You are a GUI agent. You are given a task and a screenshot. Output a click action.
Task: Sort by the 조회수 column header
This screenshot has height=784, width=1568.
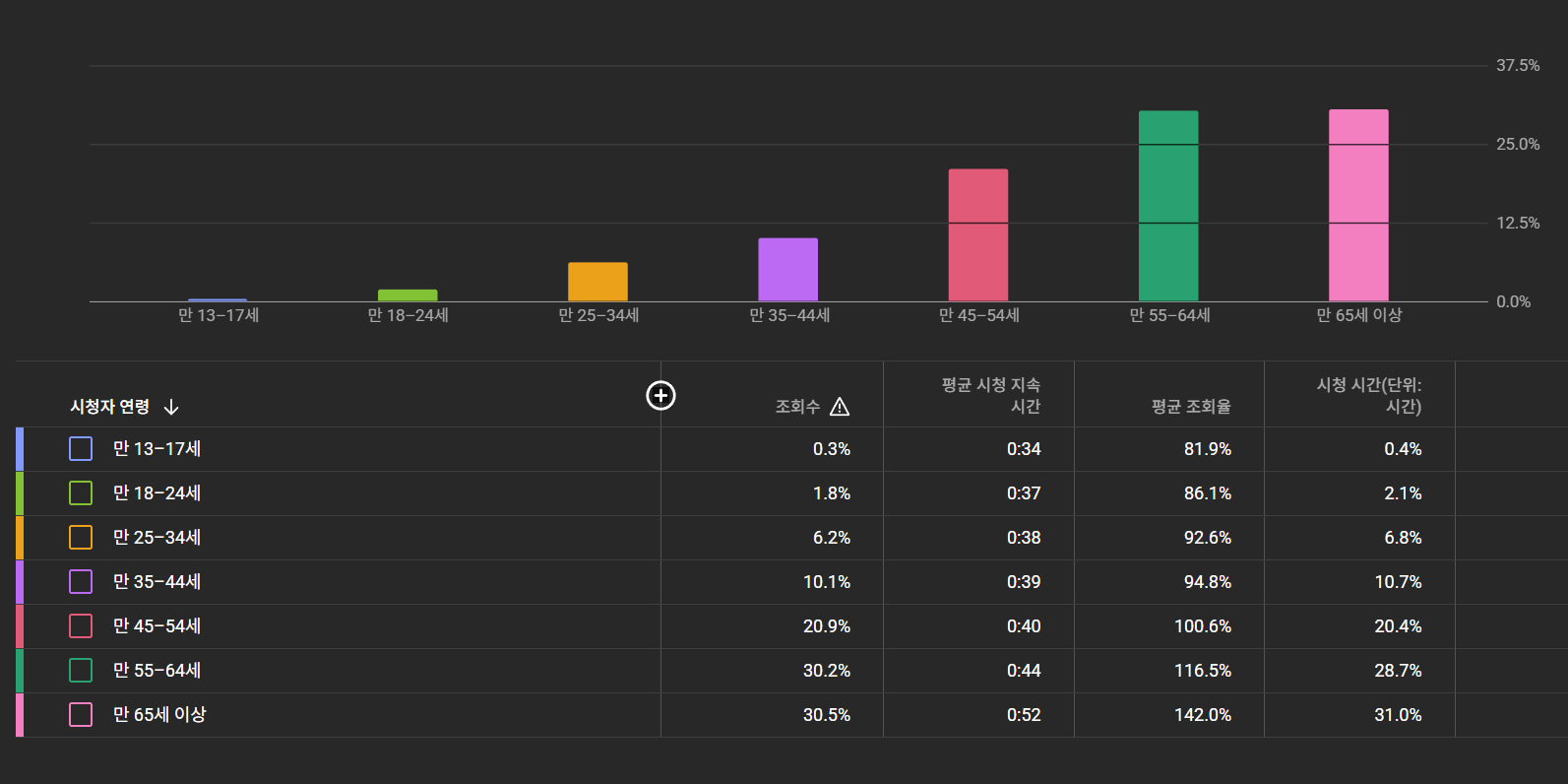tap(796, 407)
